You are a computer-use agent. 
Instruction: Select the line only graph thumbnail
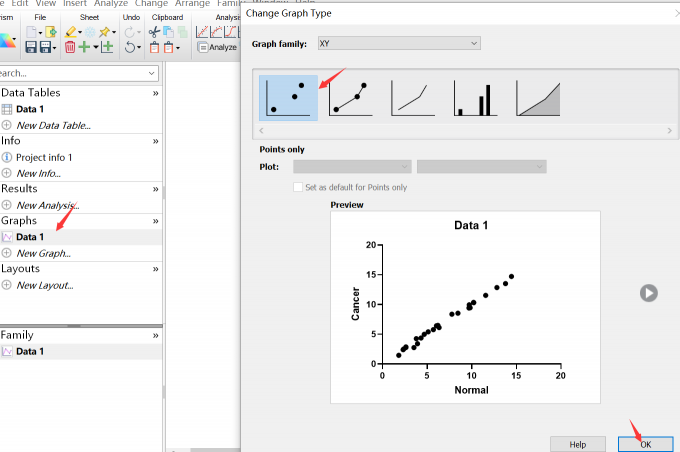[x=413, y=98]
